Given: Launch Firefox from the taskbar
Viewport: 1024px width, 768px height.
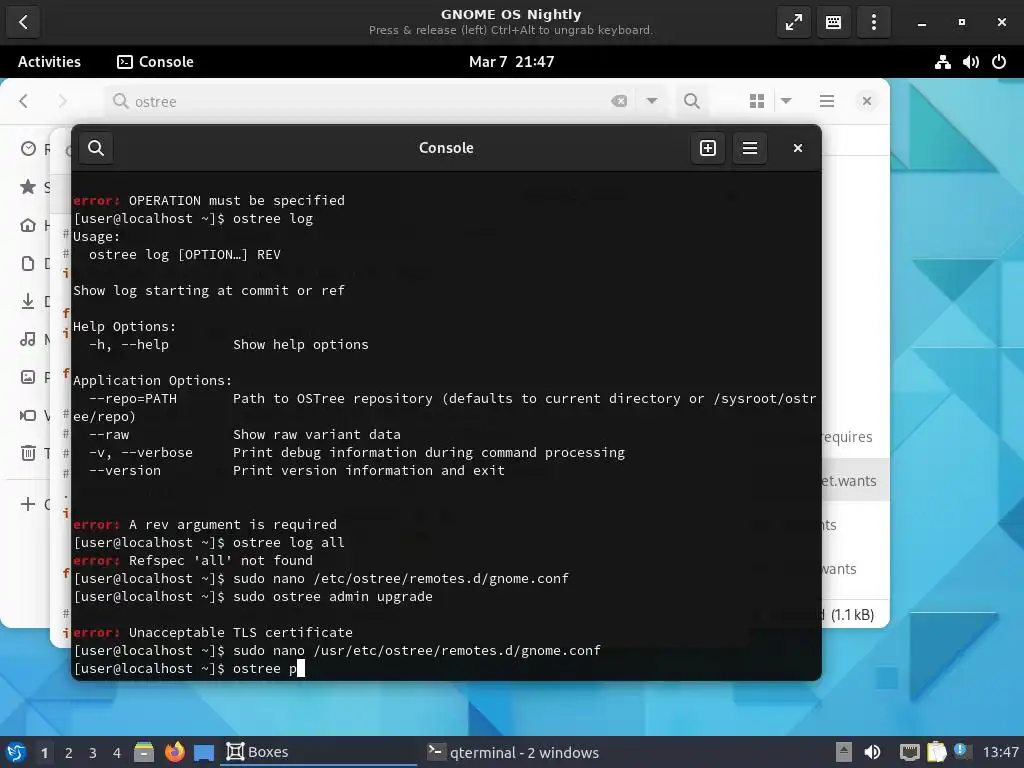Looking at the screenshot, I should [x=174, y=752].
